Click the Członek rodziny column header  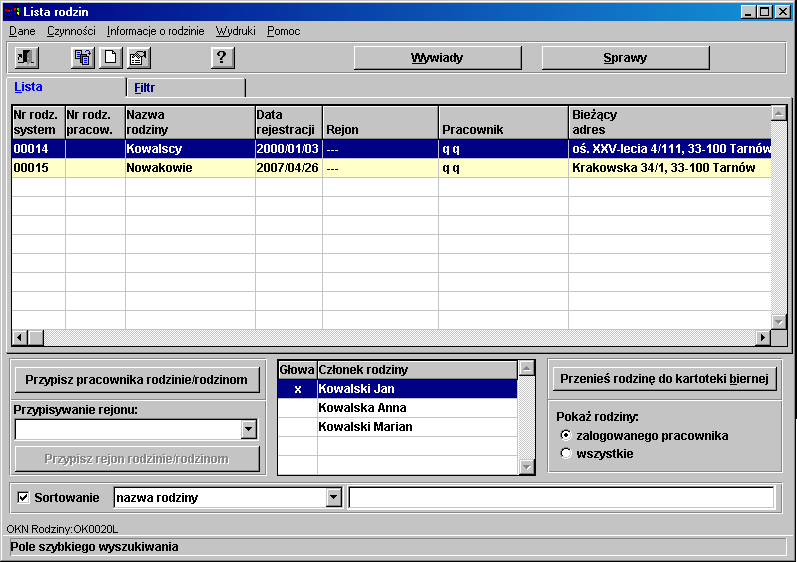coord(417,370)
